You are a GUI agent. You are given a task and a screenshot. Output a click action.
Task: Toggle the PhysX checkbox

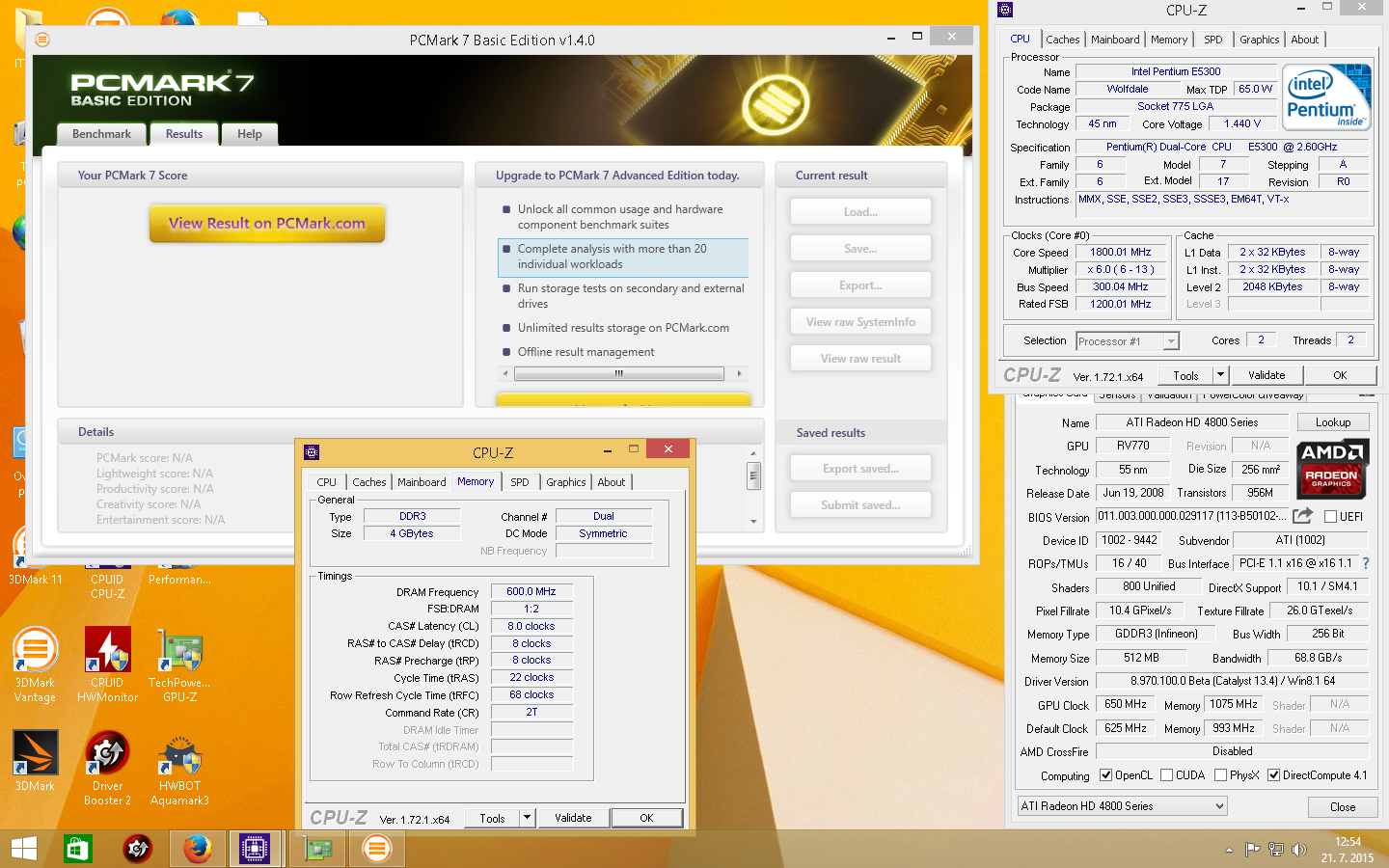click(1220, 775)
